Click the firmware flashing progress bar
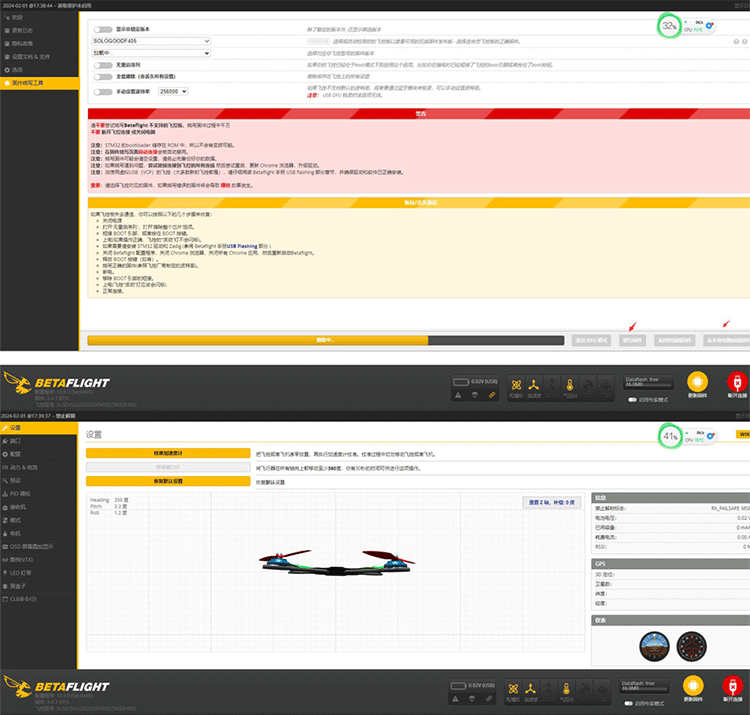Viewport: 750px width, 715px height. [326, 340]
